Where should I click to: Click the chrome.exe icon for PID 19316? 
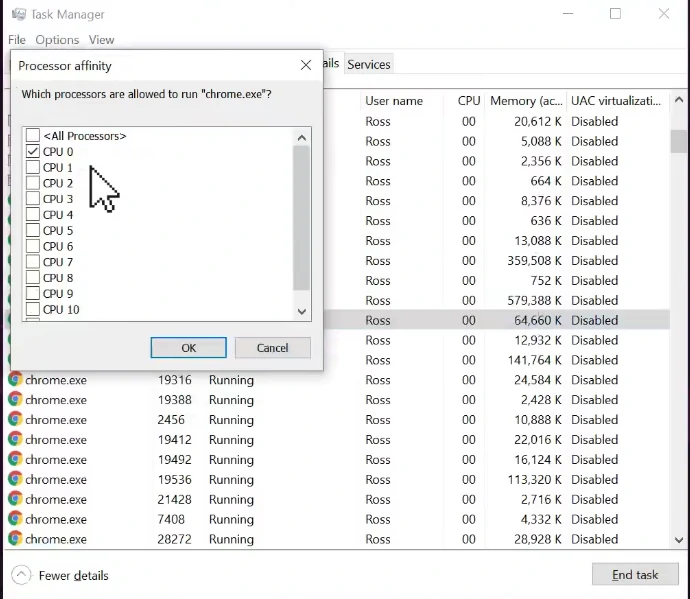pyautogui.click(x=15, y=380)
